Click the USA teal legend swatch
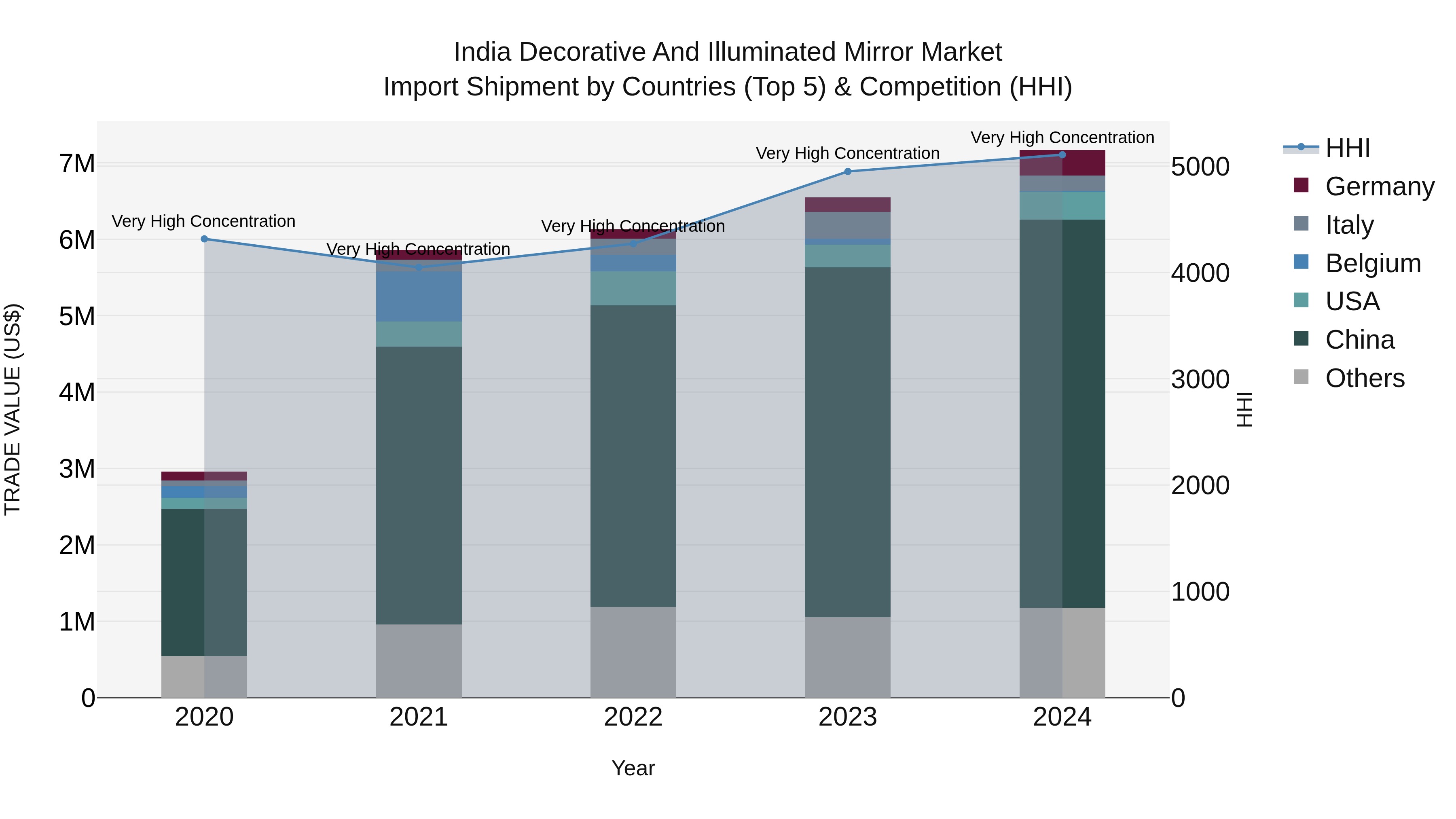This screenshot has height=819, width=1456. pos(1301,300)
